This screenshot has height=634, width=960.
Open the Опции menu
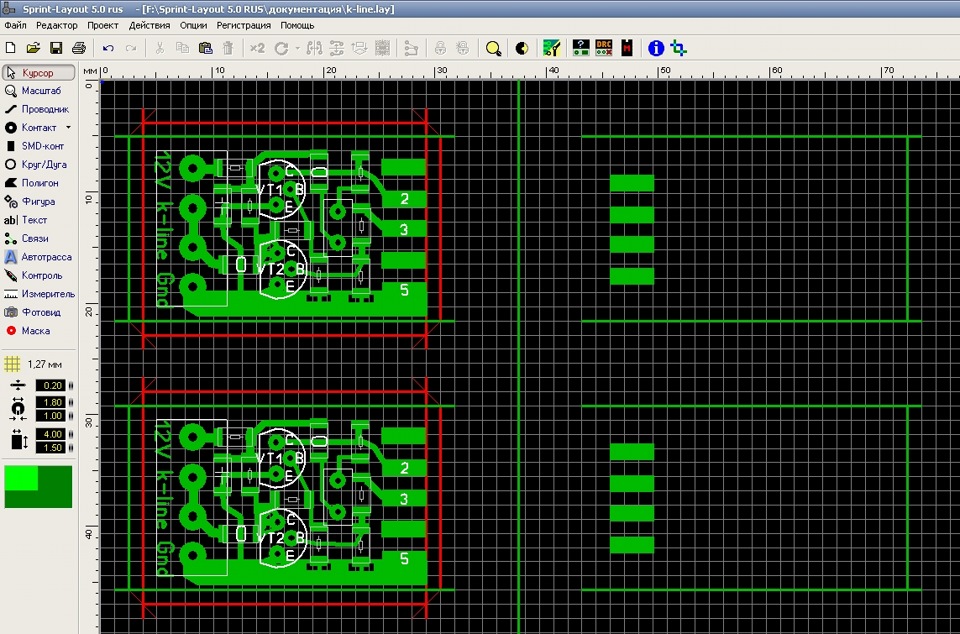pos(193,26)
